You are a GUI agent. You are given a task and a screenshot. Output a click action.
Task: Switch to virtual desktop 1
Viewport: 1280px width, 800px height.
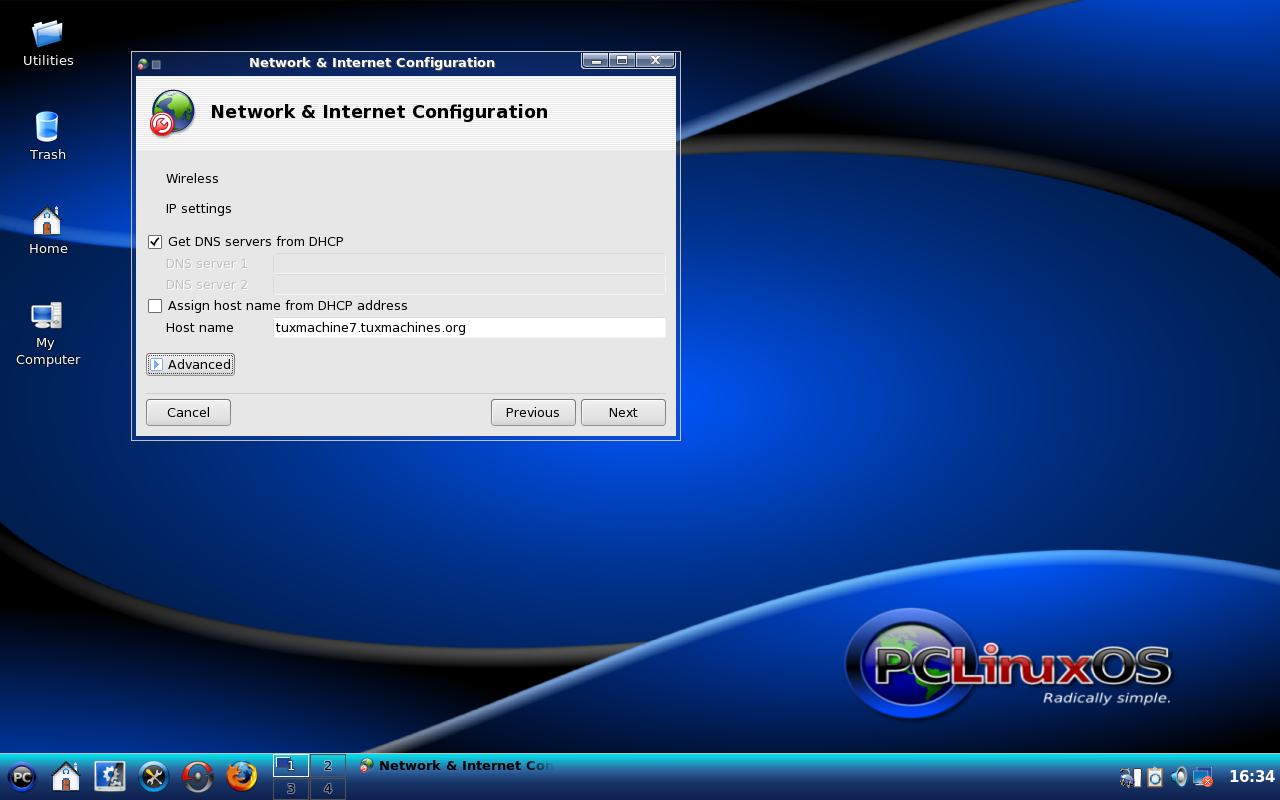tap(291, 766)
